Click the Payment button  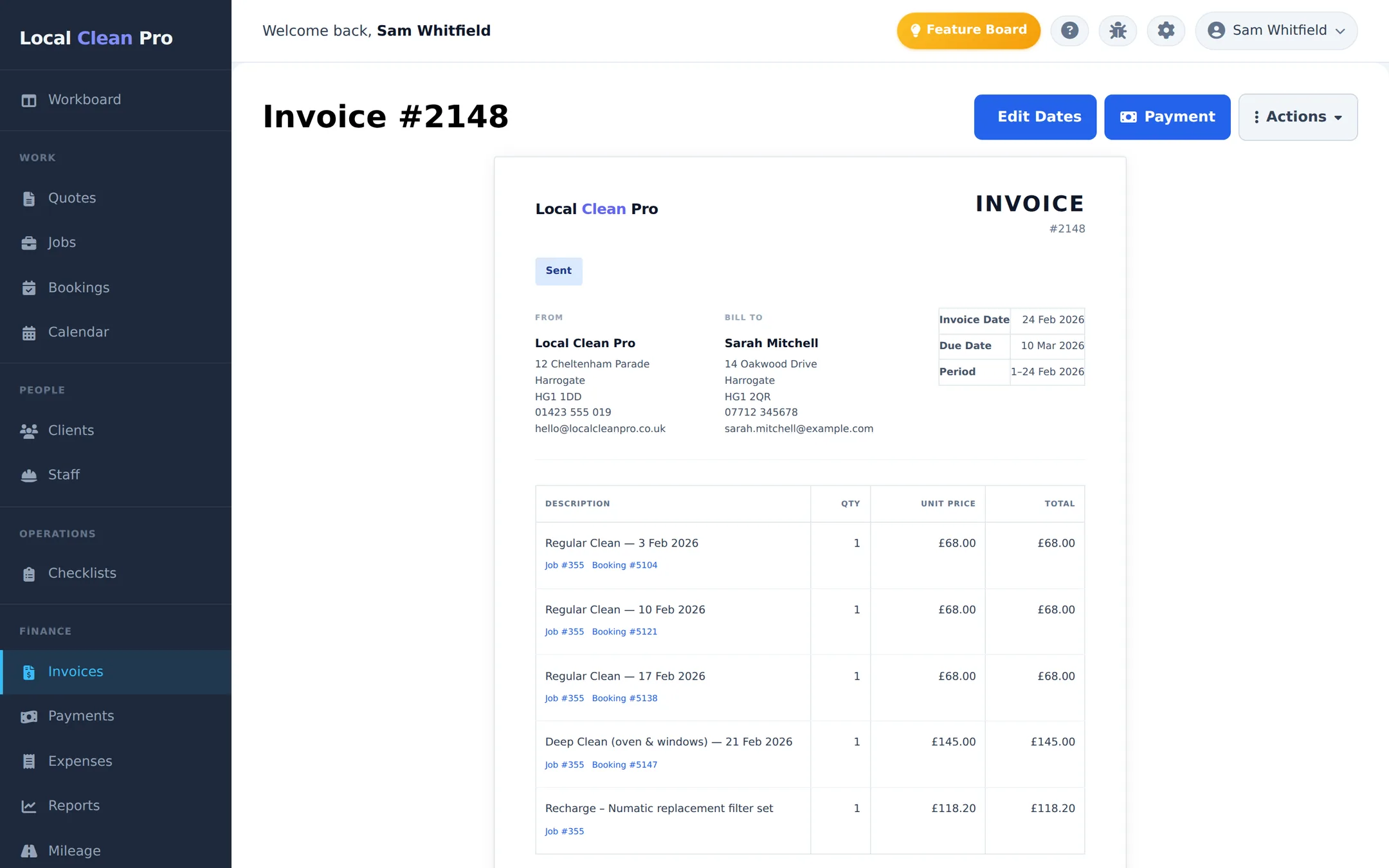coord(1167,117)
